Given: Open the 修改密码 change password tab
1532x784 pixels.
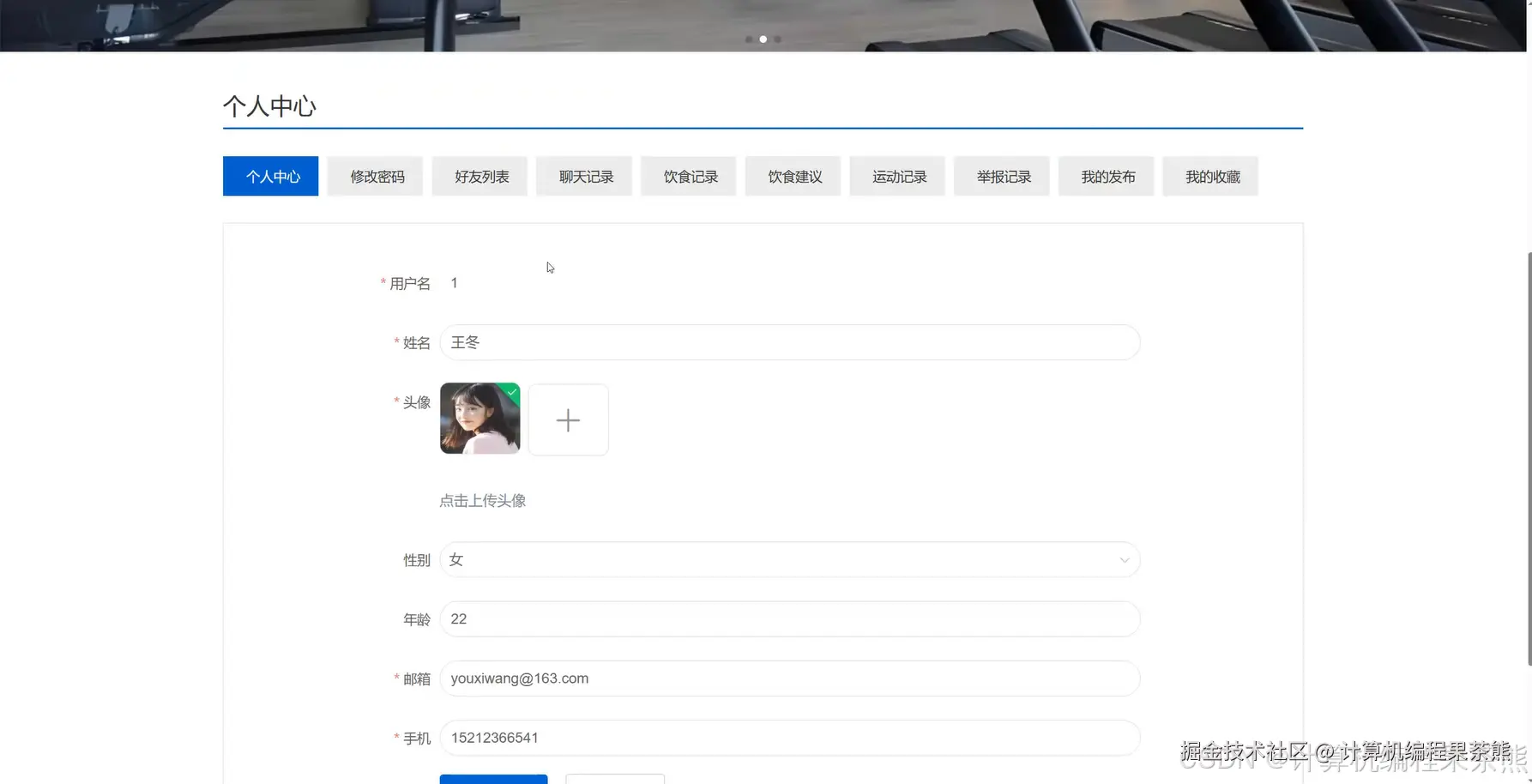Looking at the screenshot, I should click(375, 176).
